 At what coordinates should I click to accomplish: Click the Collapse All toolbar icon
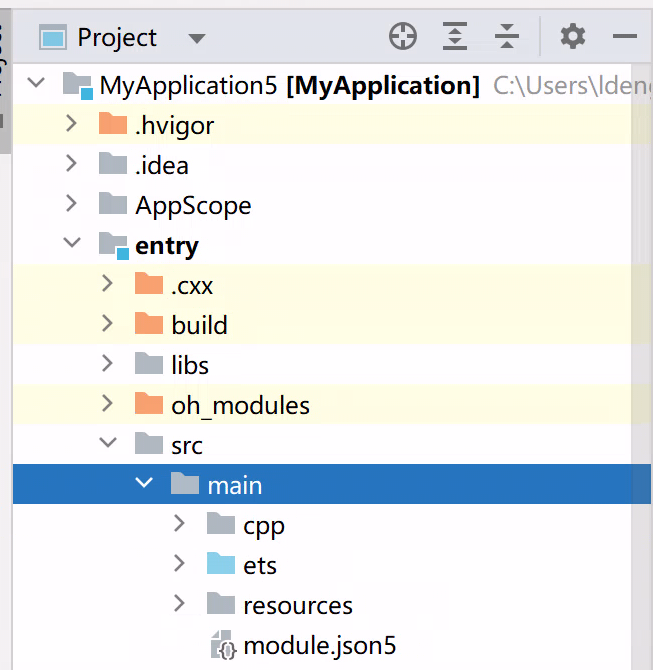pyautogui.click(x=507, y=38)
